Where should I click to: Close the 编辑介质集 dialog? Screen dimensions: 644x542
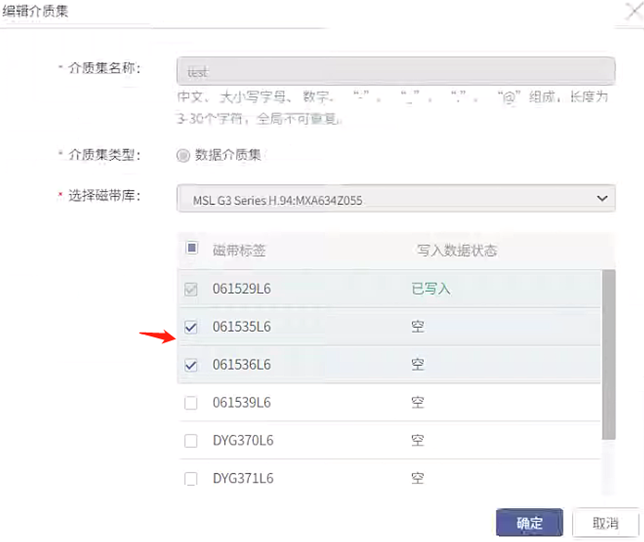(634, 11)
